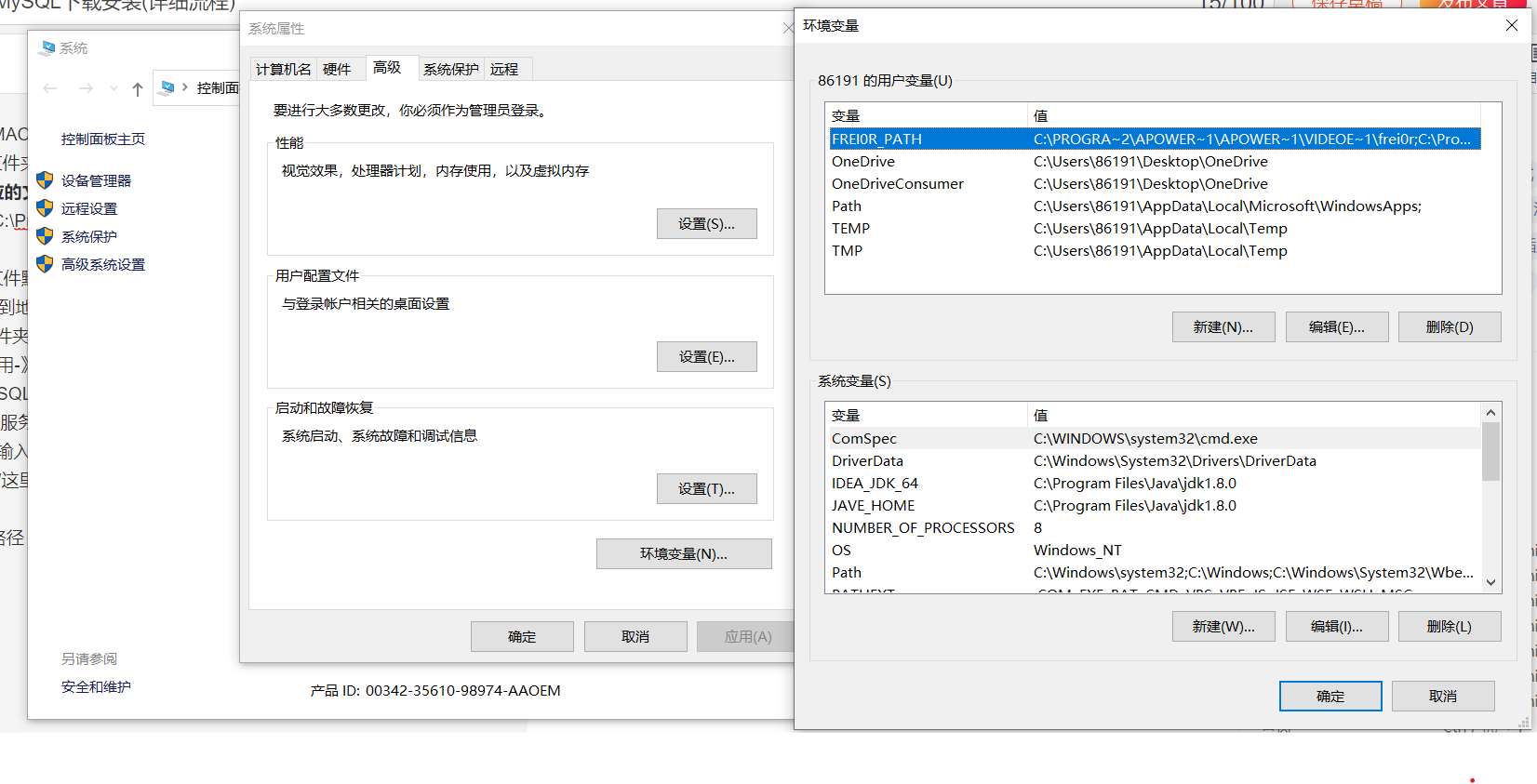Open performance 设置(S)... button
1537x784 pixels.
click(x=707, y=224)
